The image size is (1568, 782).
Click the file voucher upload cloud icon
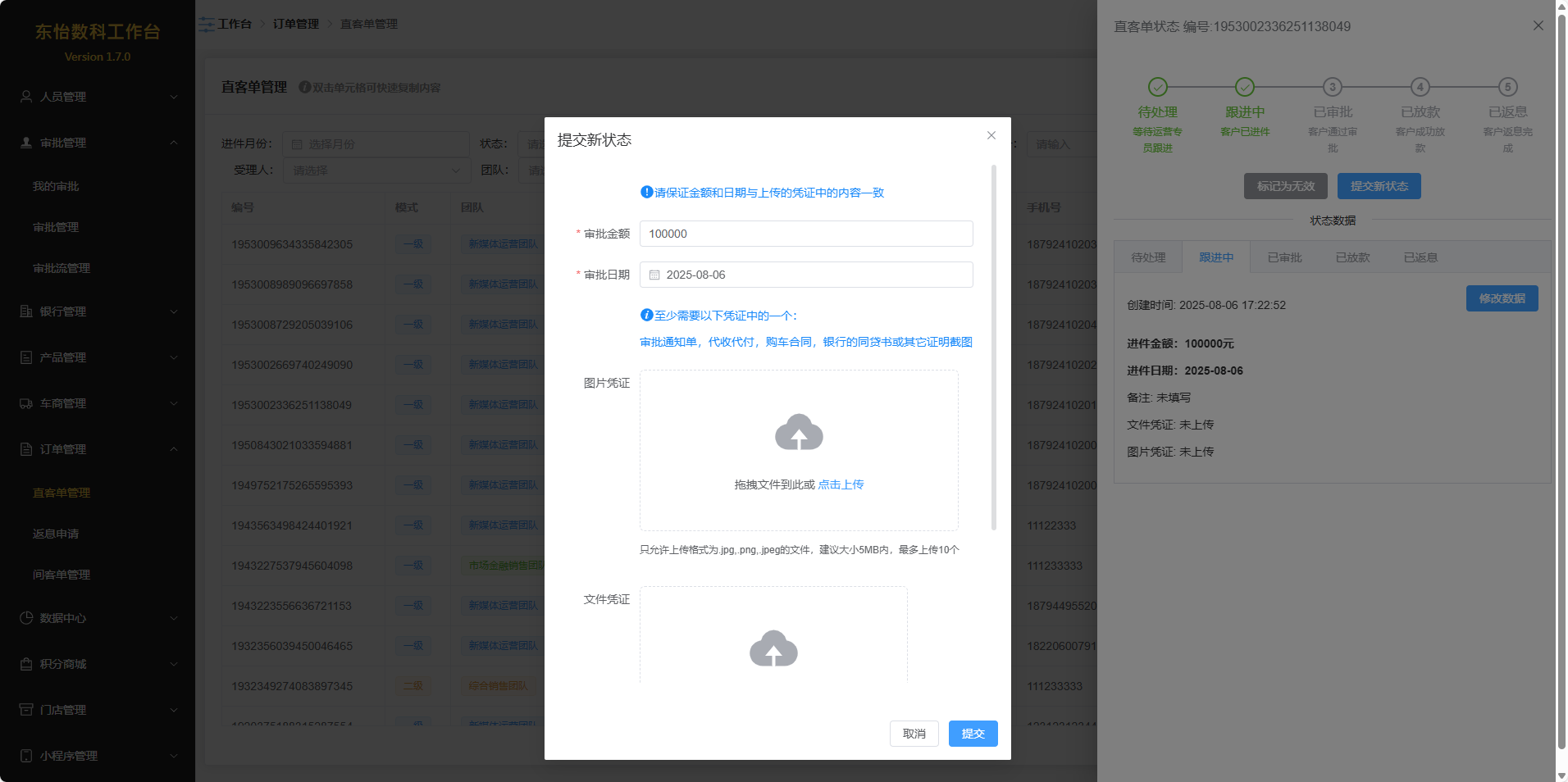(x=773, y=648)
